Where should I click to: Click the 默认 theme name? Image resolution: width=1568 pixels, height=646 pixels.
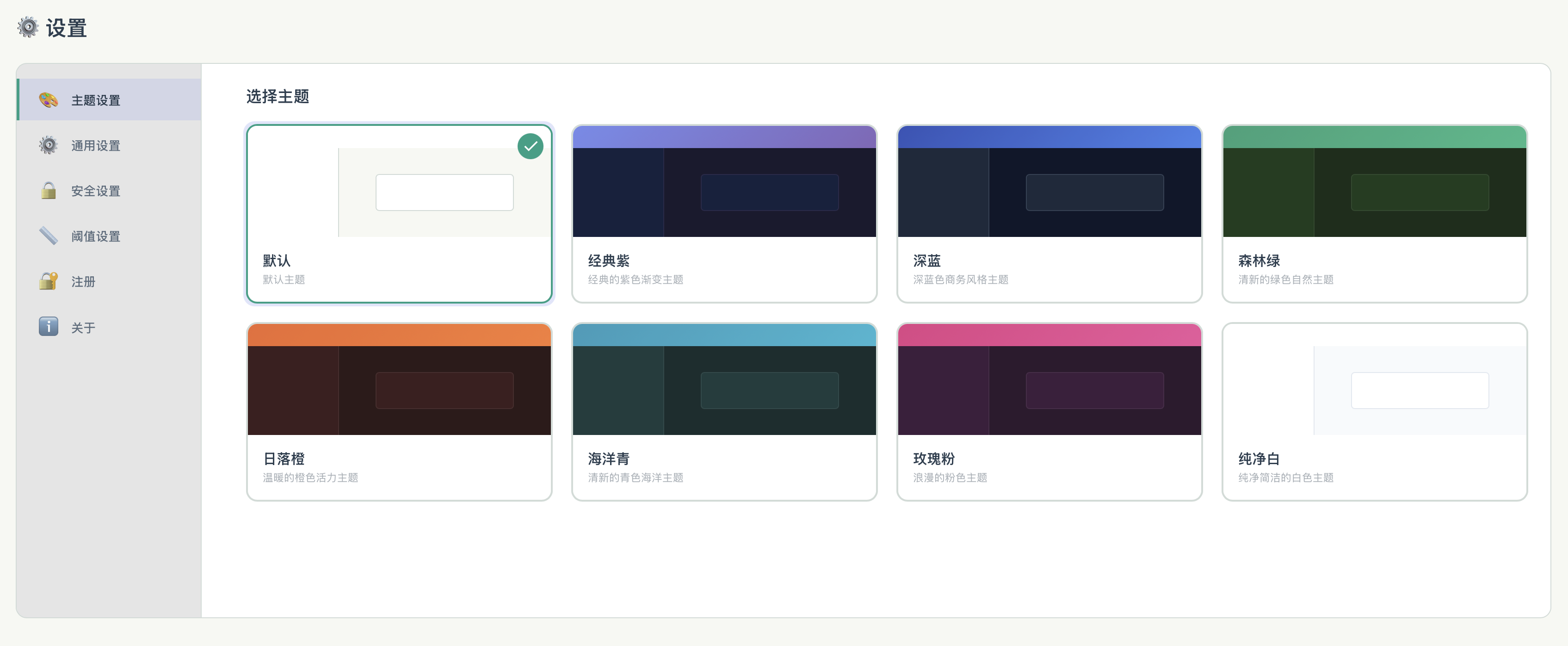[277, 261]
